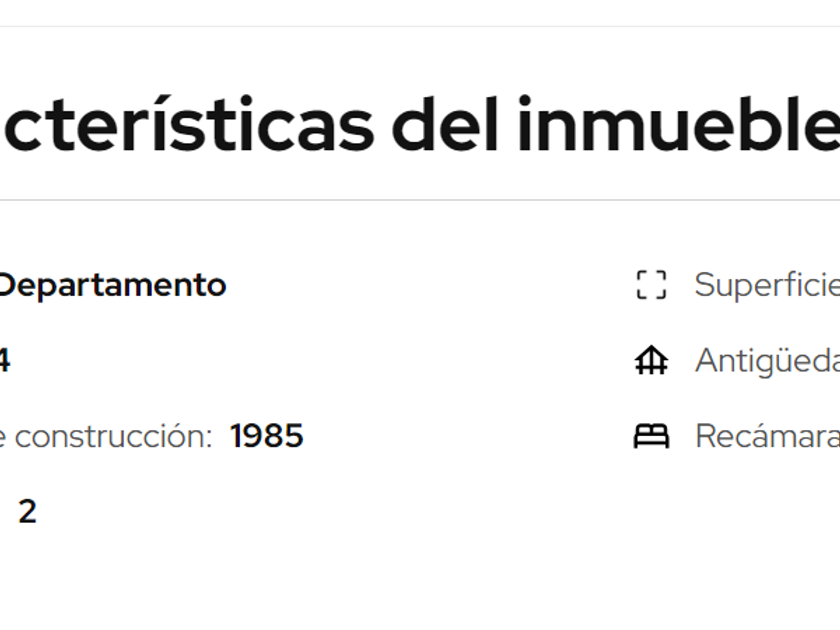The image size is (840, 630).
Task: Select the Superficie label text
Action: point(766,285)
